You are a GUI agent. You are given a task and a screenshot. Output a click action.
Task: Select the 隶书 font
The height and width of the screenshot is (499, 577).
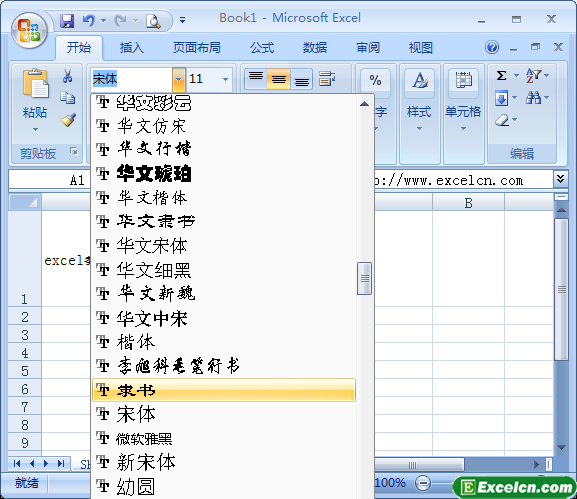pyautogui.click(x=224, y=390)
